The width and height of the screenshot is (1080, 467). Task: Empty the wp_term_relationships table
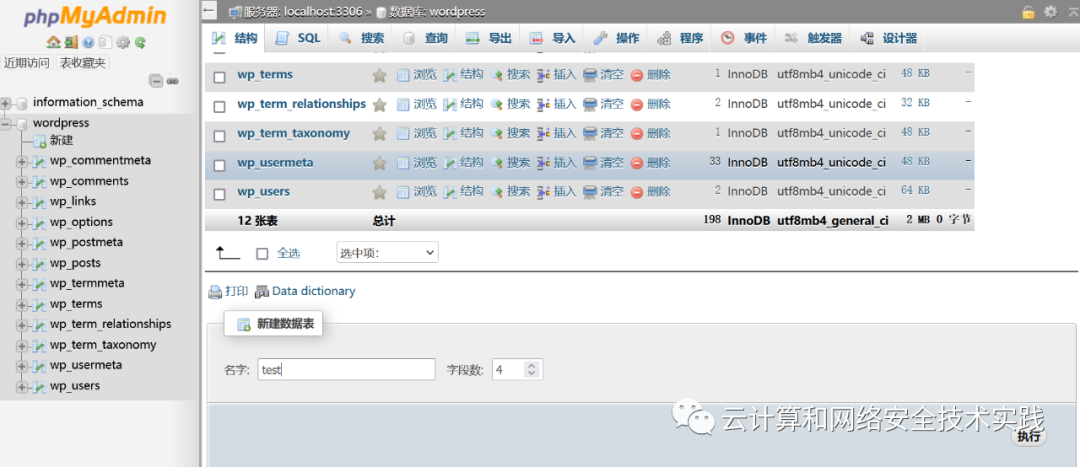pyautogui.click(x=603, y=104)
